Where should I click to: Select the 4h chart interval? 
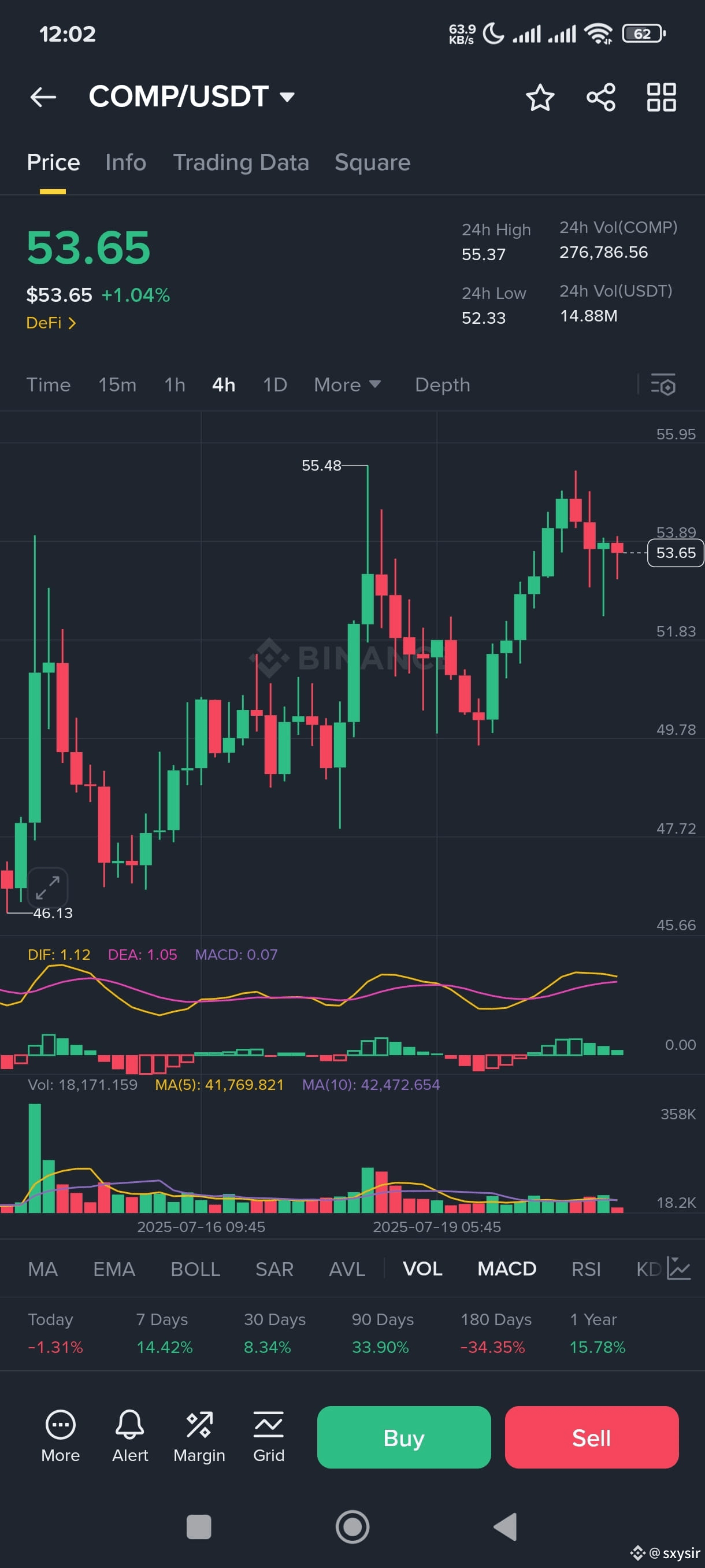coord(223,384)
